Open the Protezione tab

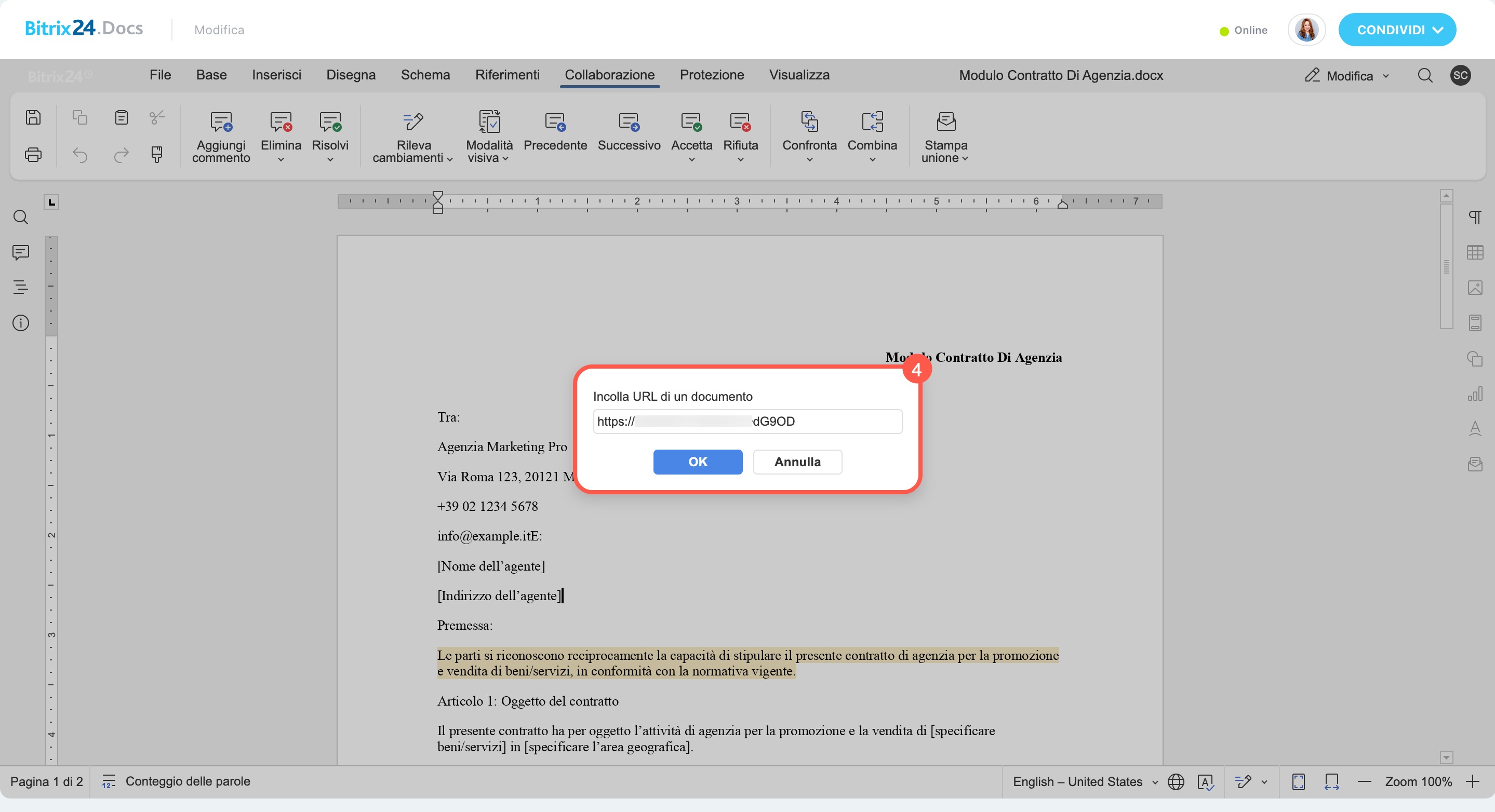(712, 75)
